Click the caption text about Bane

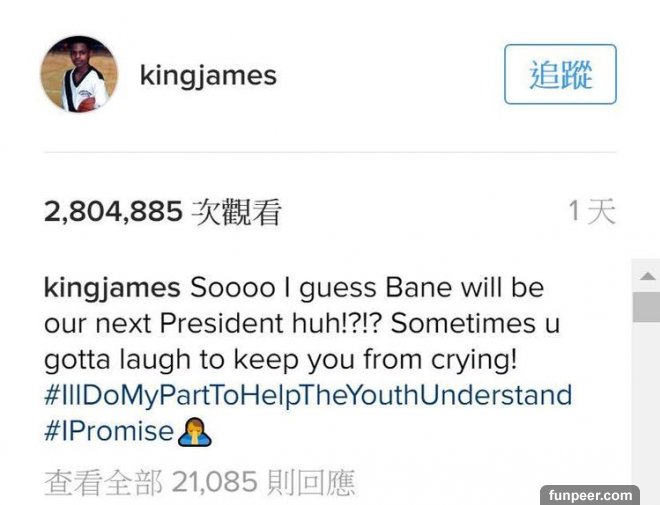click(302, 324)
